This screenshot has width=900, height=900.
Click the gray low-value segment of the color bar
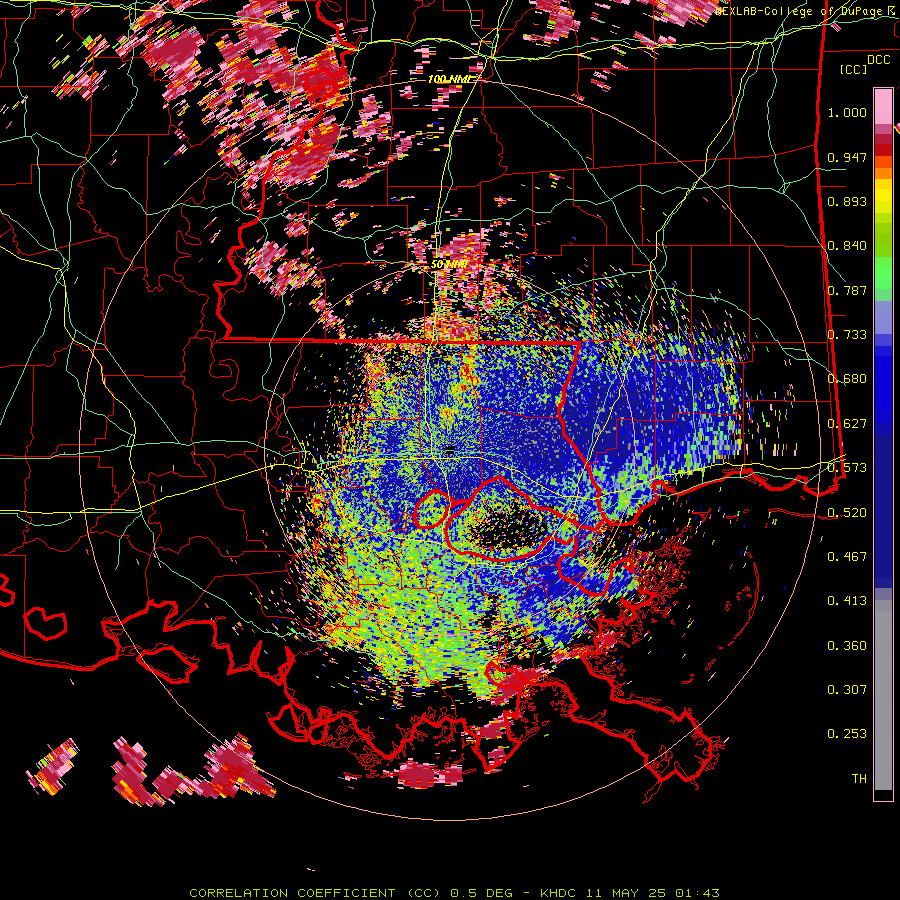pyautogui.click(x=883, y=695)
